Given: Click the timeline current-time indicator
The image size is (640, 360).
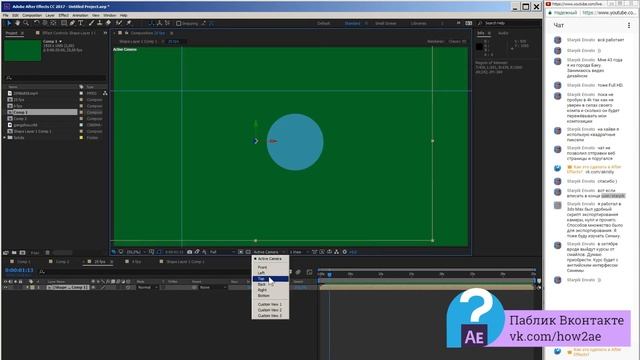Looking at the screenshot, I should click(329, 275).
